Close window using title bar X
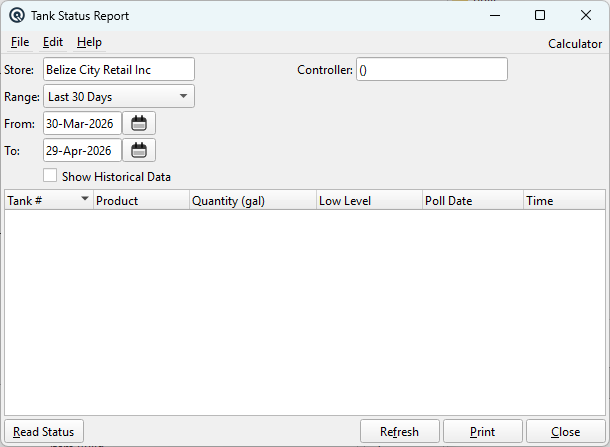610x447 pixels. [586, 16]
